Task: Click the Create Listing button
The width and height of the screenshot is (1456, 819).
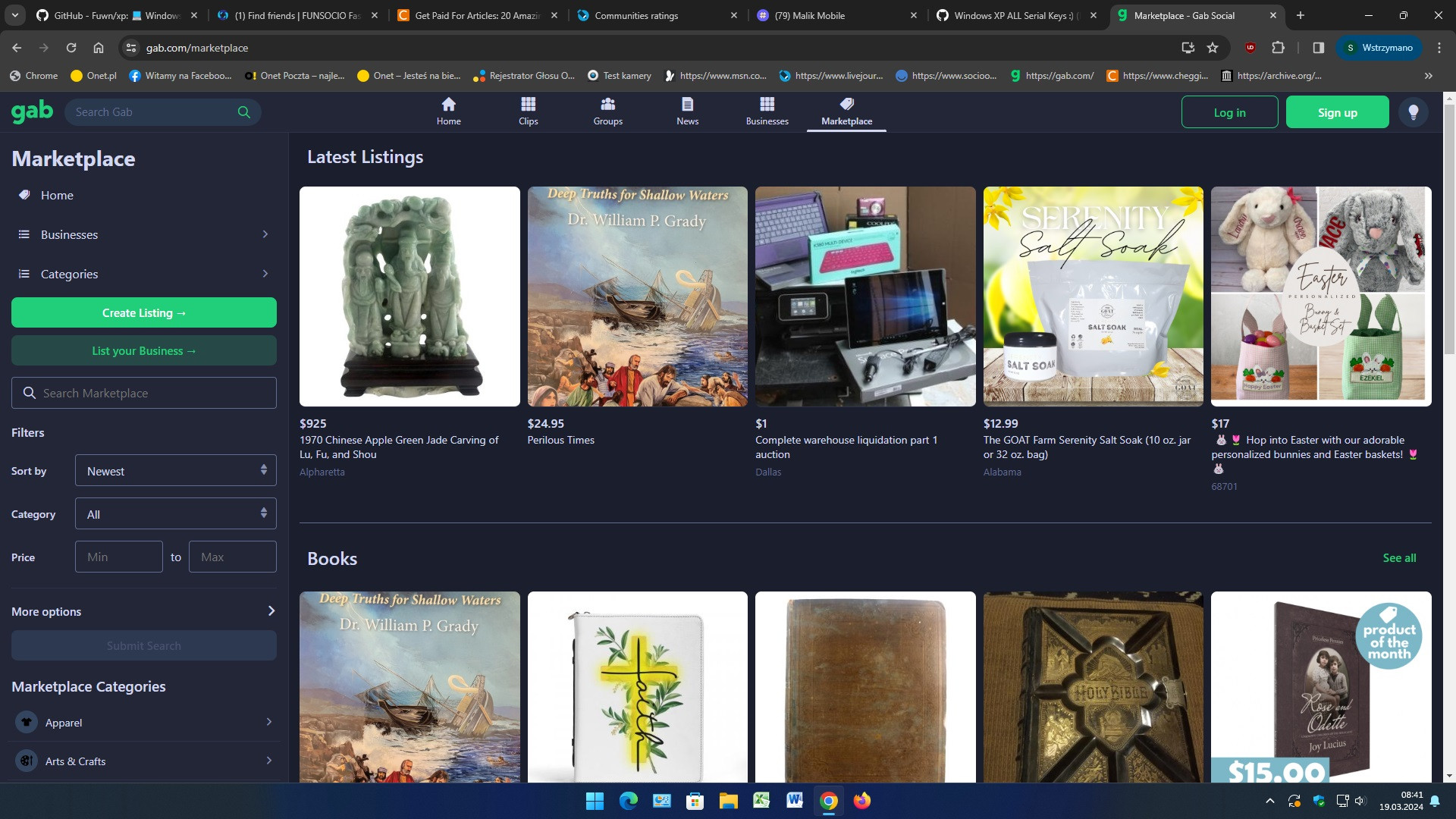Action: (x=143, y=312)
